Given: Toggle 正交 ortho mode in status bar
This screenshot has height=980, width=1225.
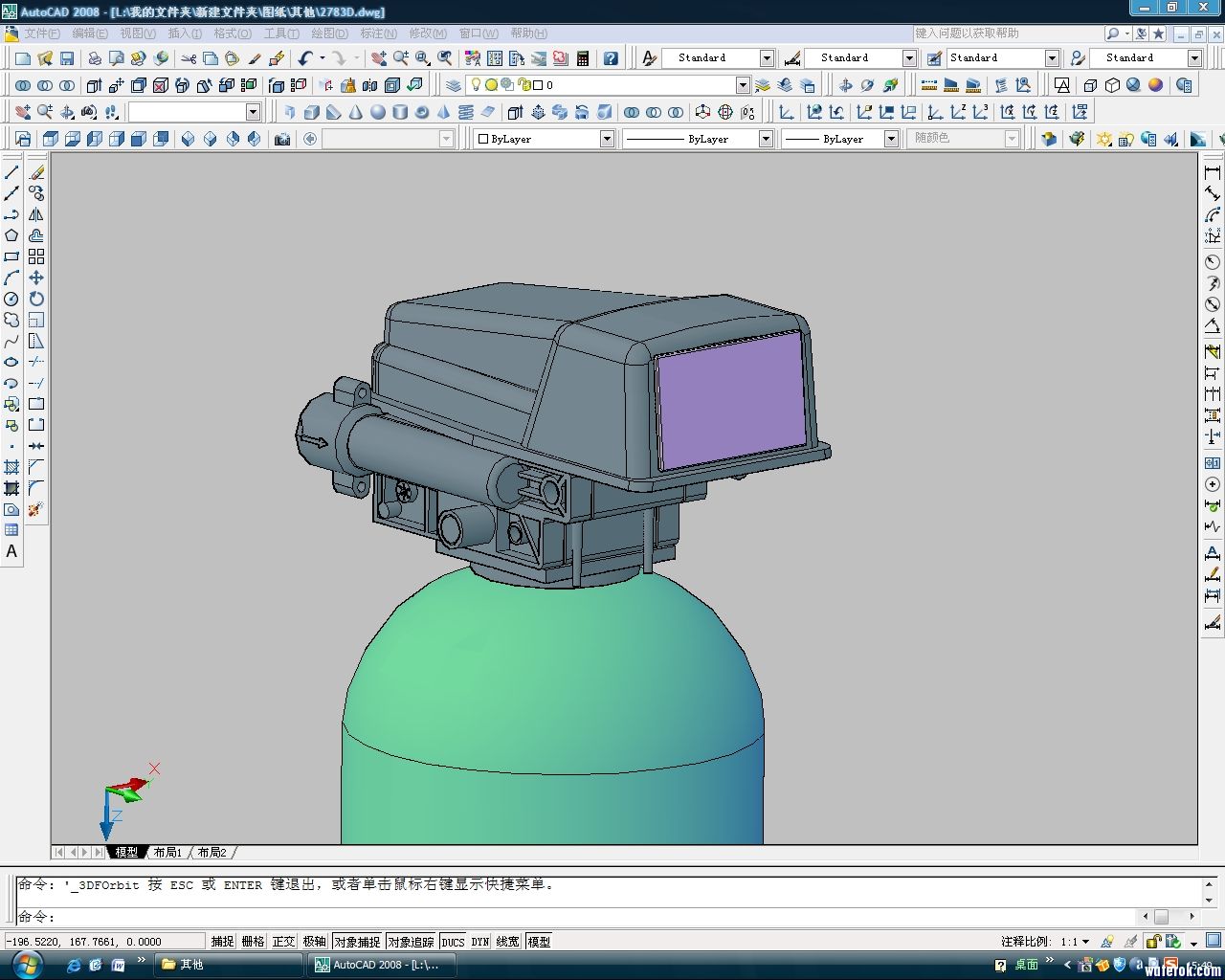Looking at the screenshot, I should click(x=283, y=942).
